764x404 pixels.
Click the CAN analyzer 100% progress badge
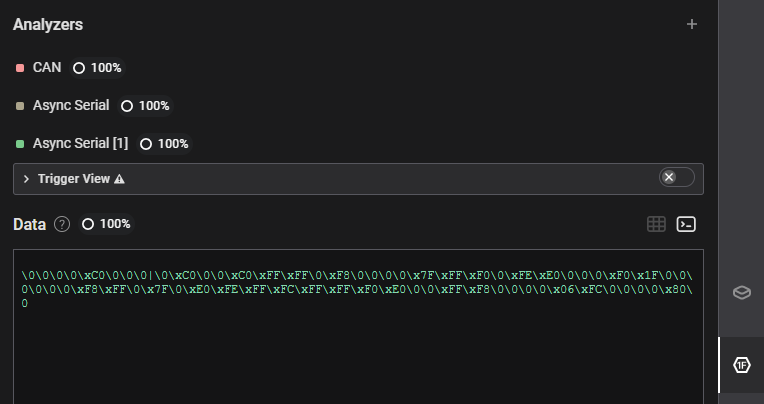[97, 68]
